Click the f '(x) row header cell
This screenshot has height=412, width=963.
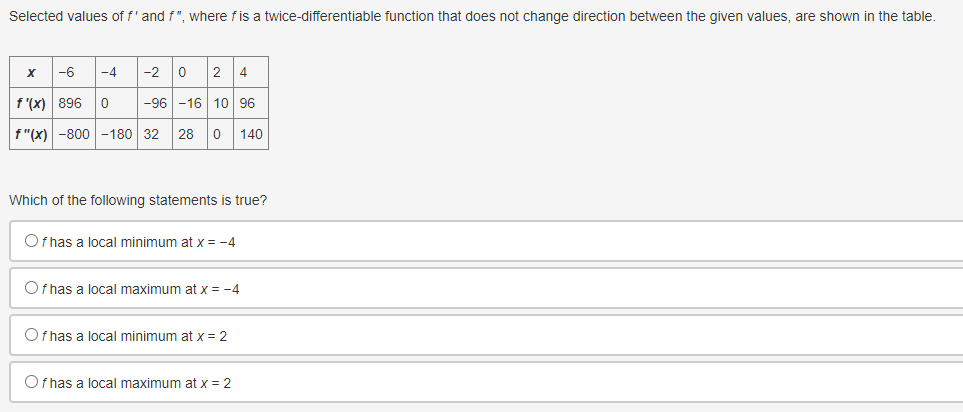point(31,103)
